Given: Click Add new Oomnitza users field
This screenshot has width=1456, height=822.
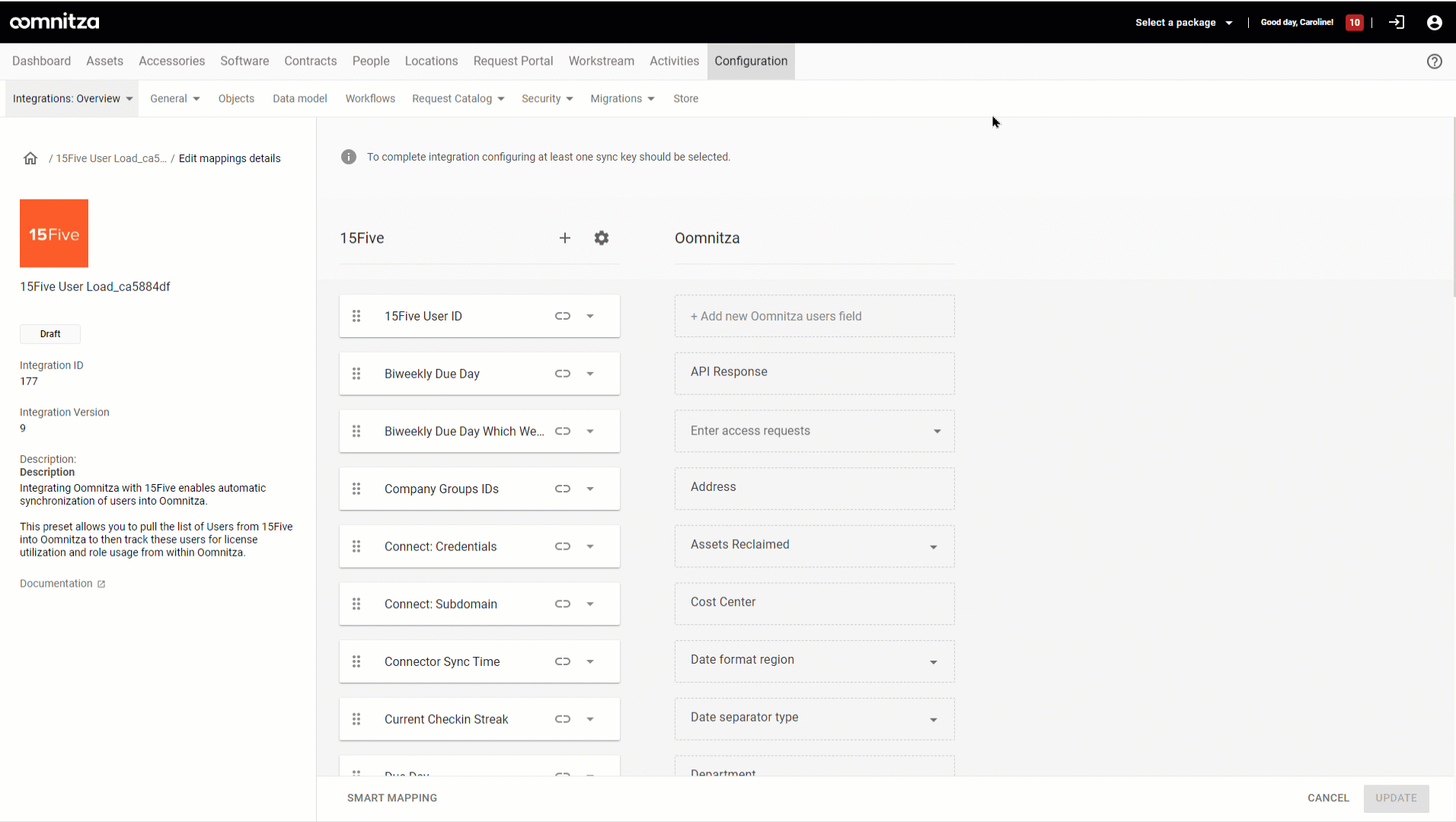Looking at the screenshot, I should click(814, 317).
